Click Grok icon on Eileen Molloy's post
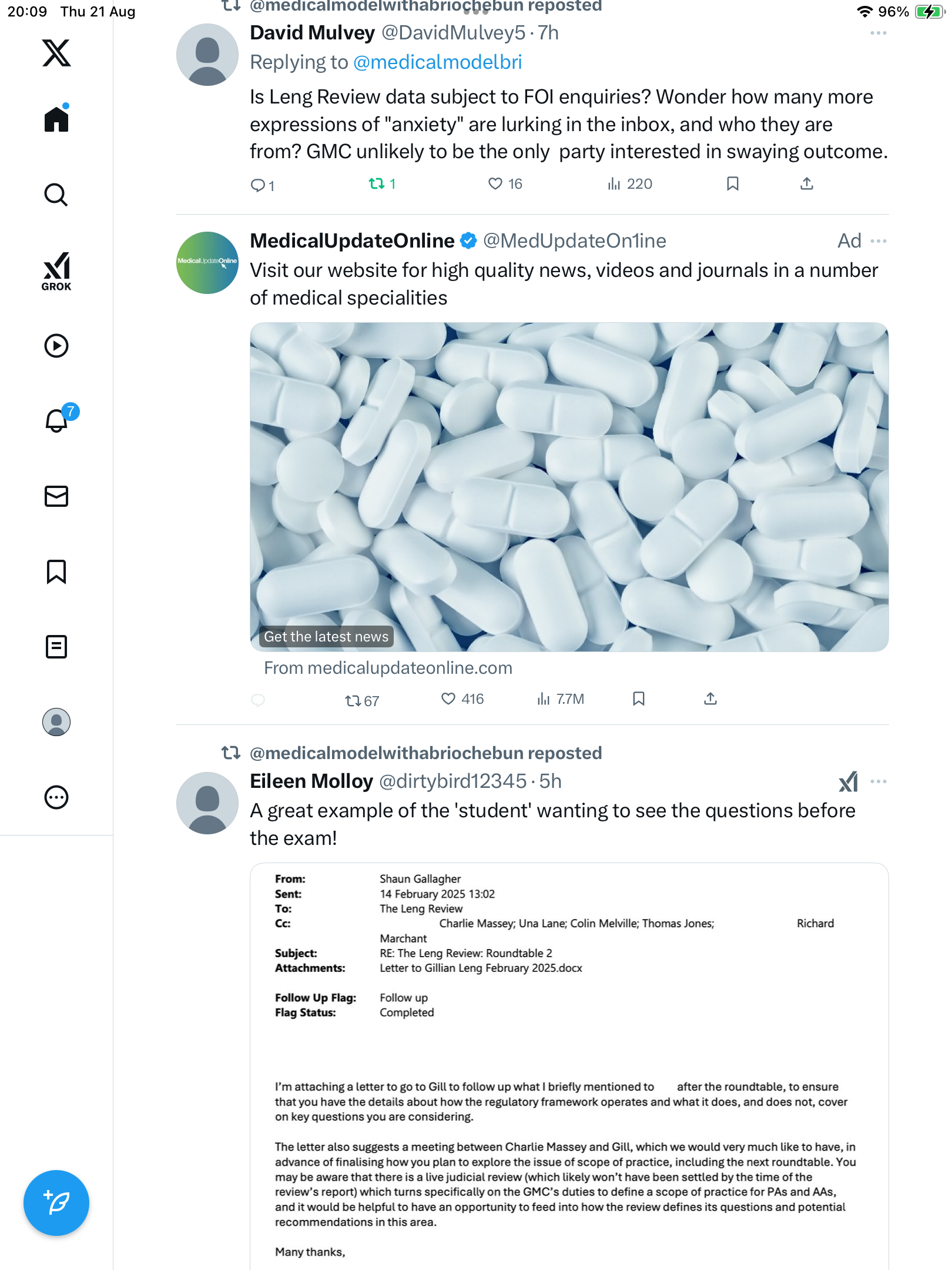952x1270 pixels. click(x=848, y=781)
